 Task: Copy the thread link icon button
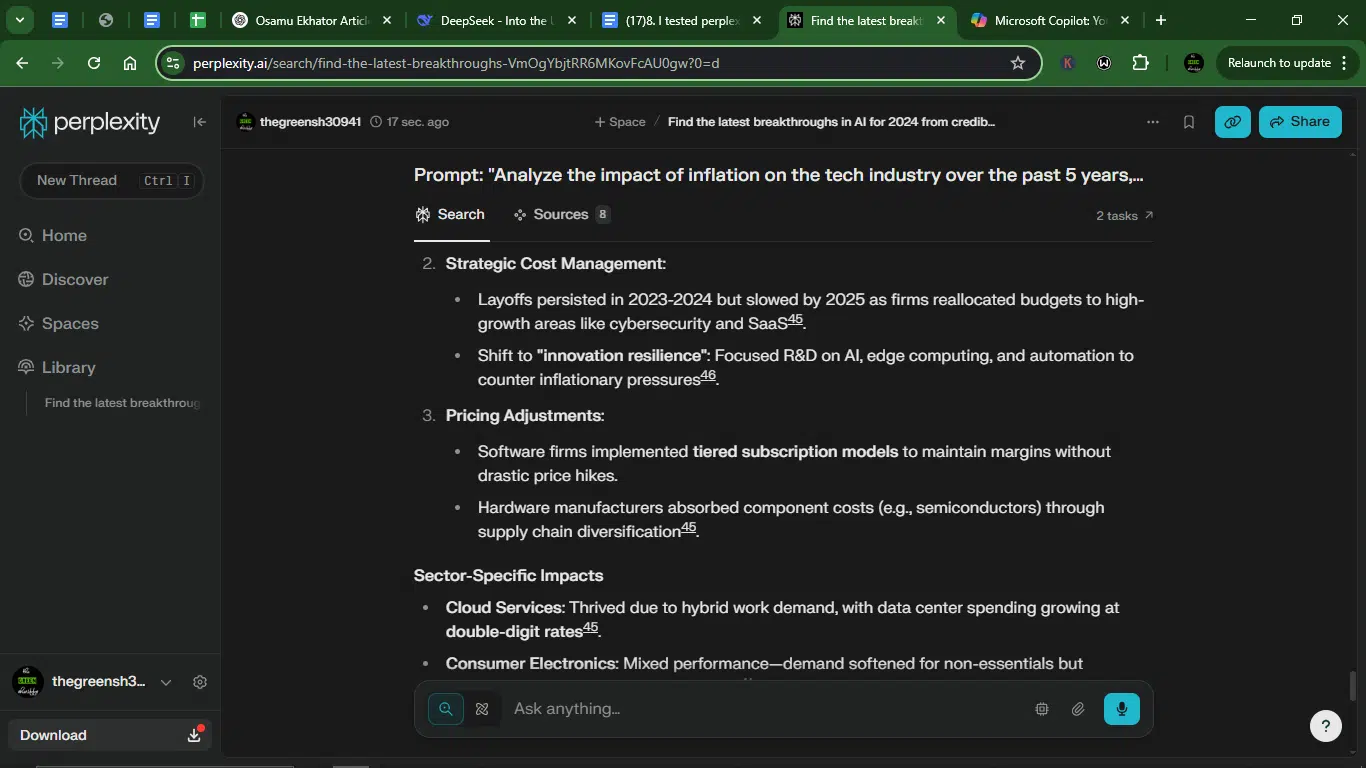pos(1233,122)
